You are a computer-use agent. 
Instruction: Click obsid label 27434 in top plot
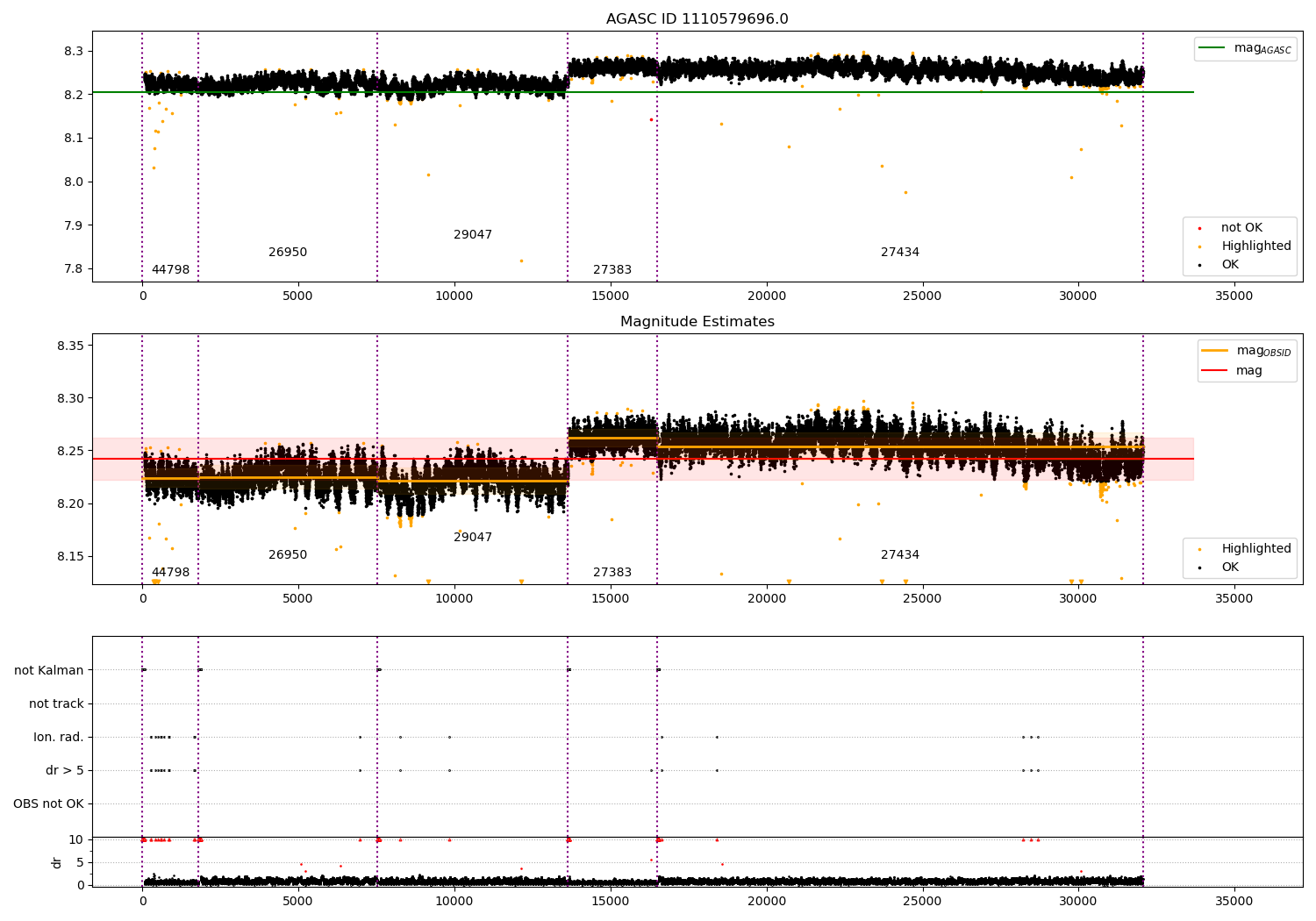(x=900, y=253)
